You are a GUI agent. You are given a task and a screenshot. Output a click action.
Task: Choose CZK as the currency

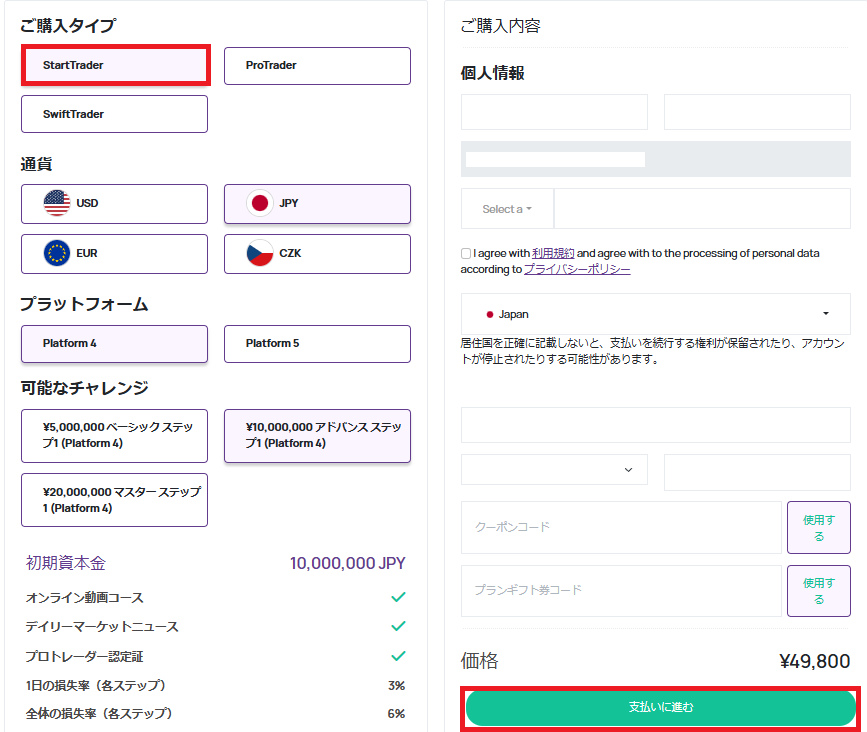[x=317, y=254]
